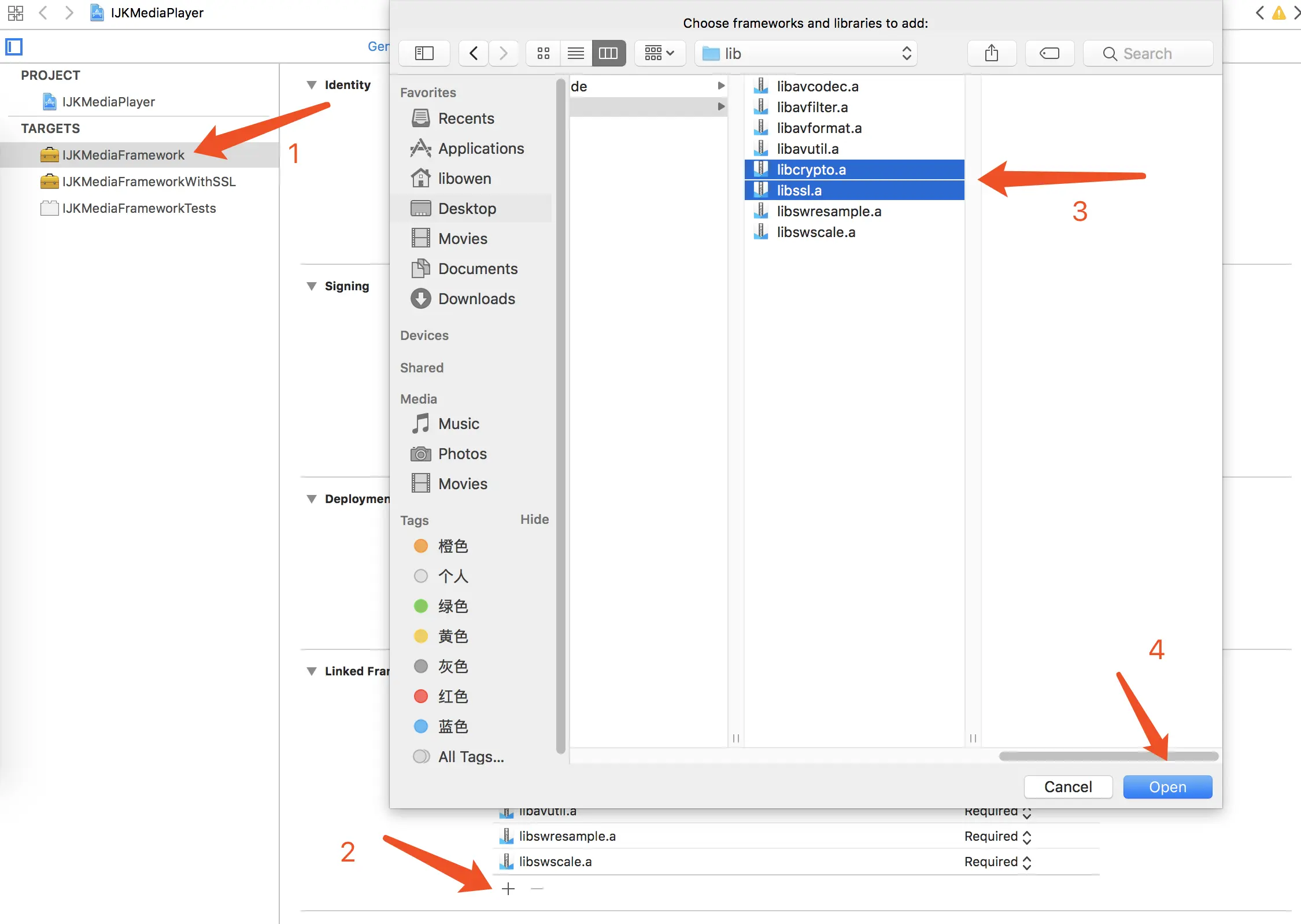Open the item grouping dropdown
The width and height of the screenshot is (1301, 924).
pos(659,53)
